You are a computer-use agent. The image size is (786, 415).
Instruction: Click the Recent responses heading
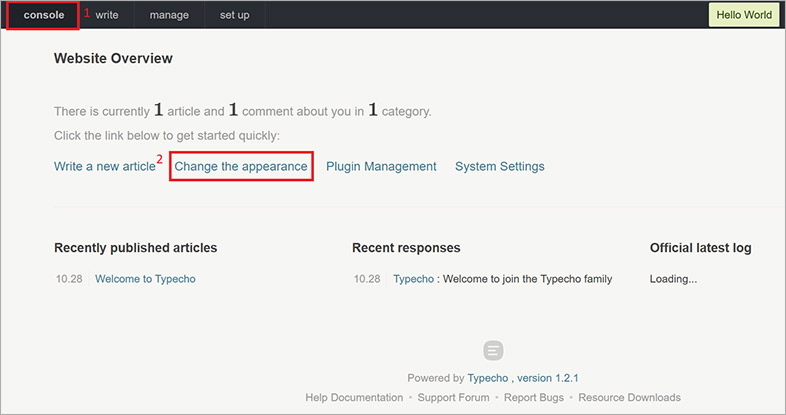pyautogui.click(x=406, y=248)
